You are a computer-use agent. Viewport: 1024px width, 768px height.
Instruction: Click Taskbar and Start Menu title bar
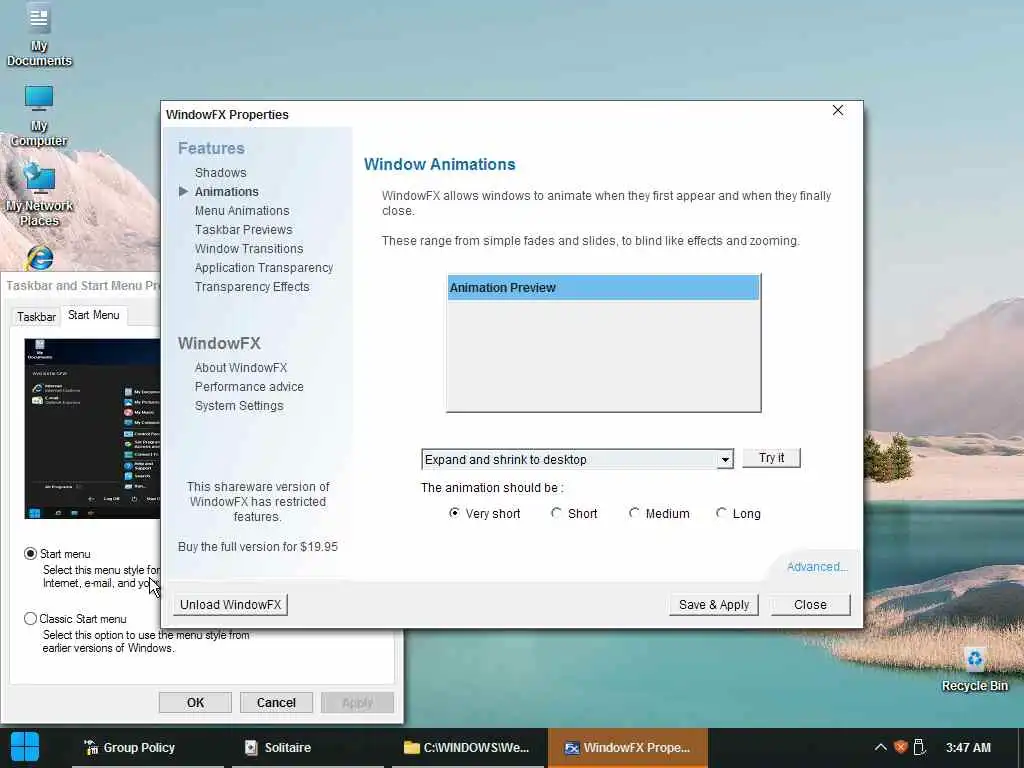pos(82,285)
